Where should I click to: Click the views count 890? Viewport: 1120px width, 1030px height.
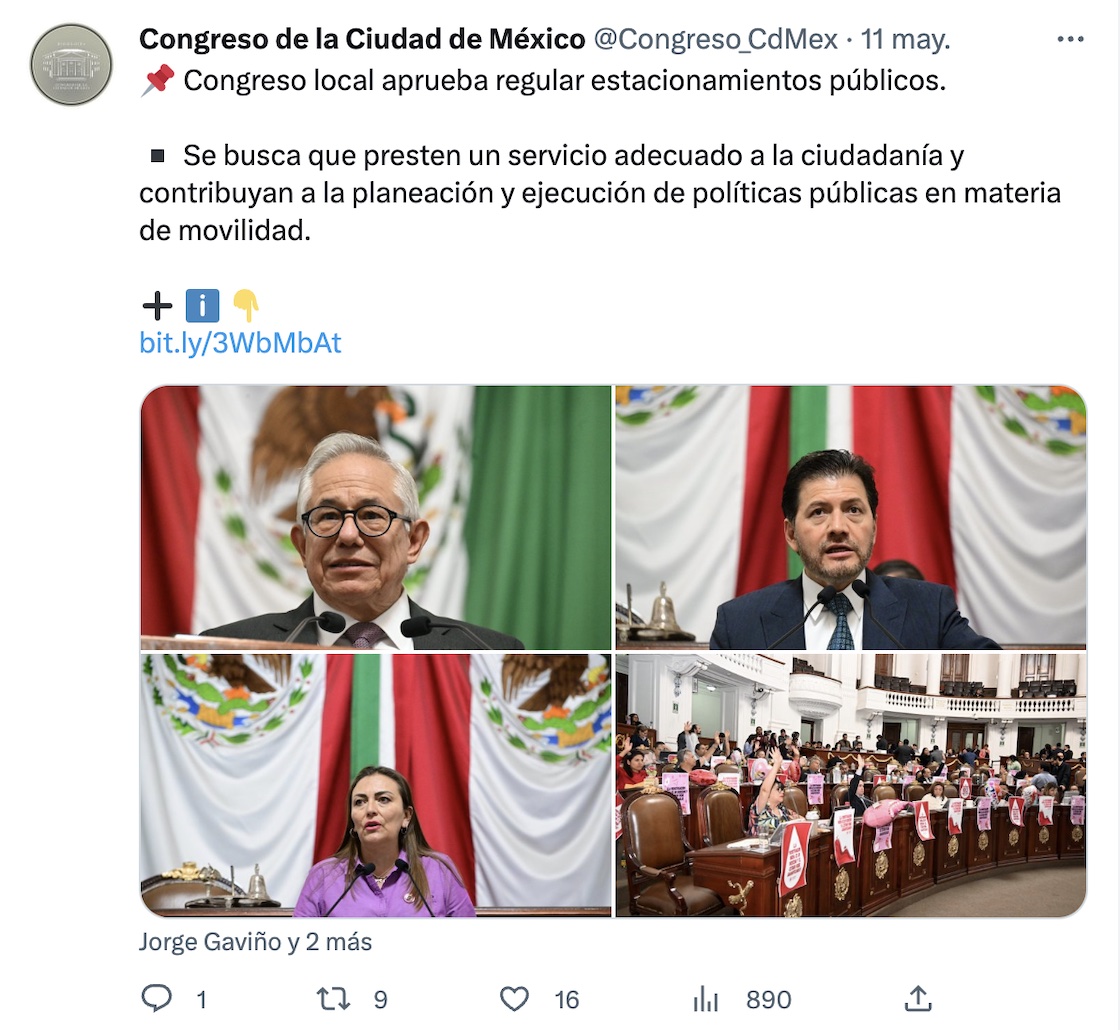[x=769, y=999]
